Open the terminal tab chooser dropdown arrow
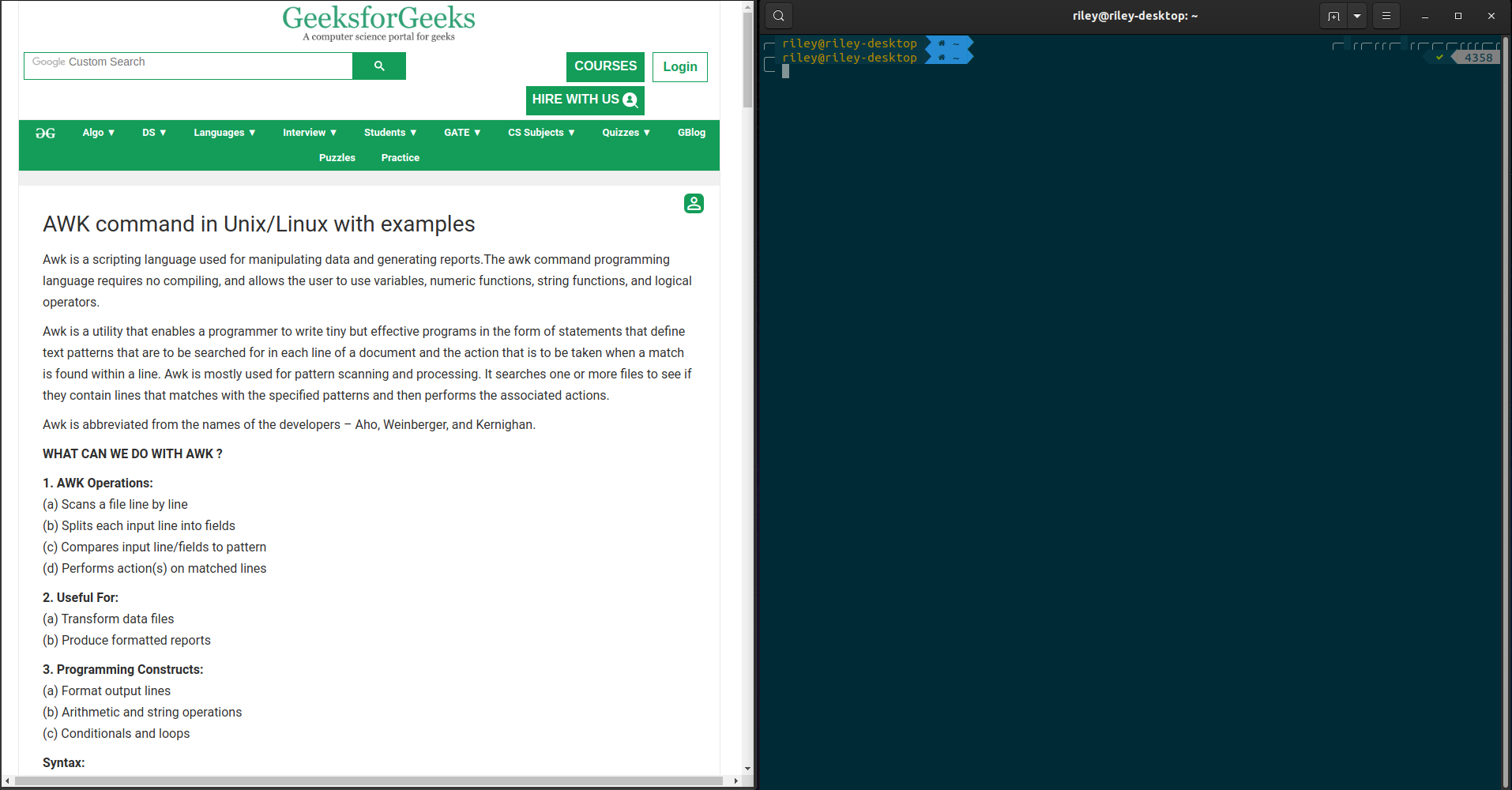Viewport: 1512px width, 790px height. (1356, 16)
